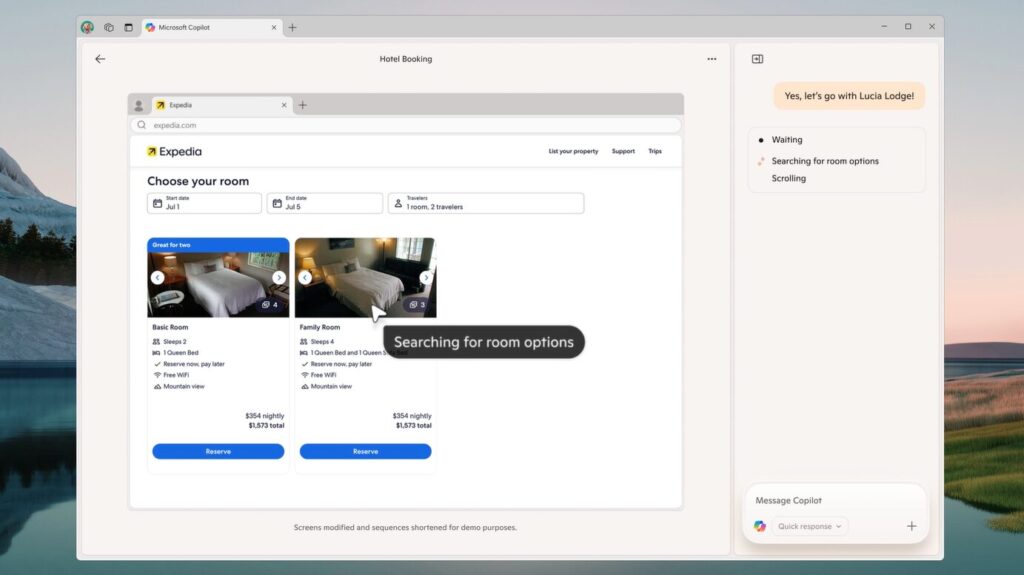Click the Family Room bedroom photo

tap(365, 278)
